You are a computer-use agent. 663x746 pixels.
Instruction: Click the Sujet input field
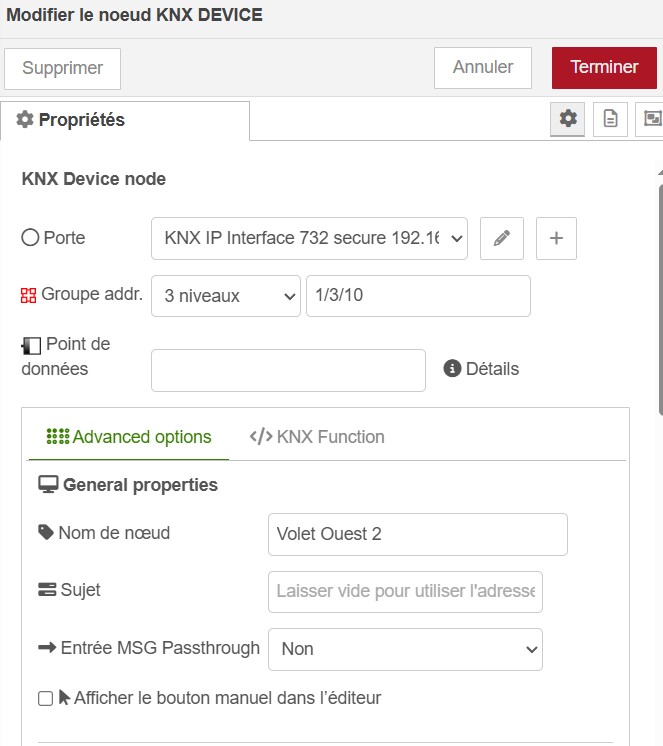click(x=405, y=592)
